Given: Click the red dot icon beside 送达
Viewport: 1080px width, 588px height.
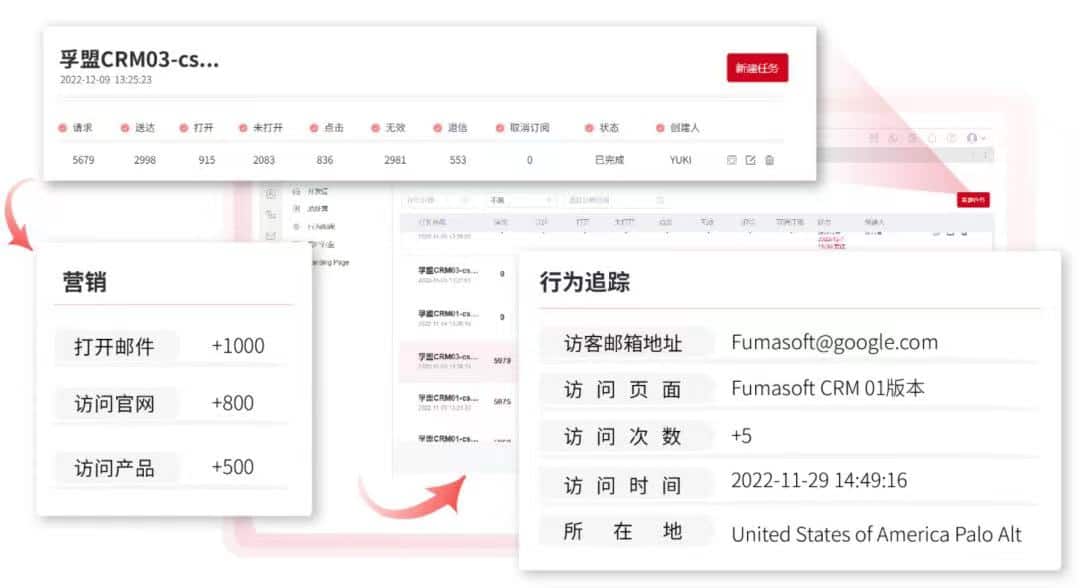Looking at the screenshot, I should click(125, 128).
